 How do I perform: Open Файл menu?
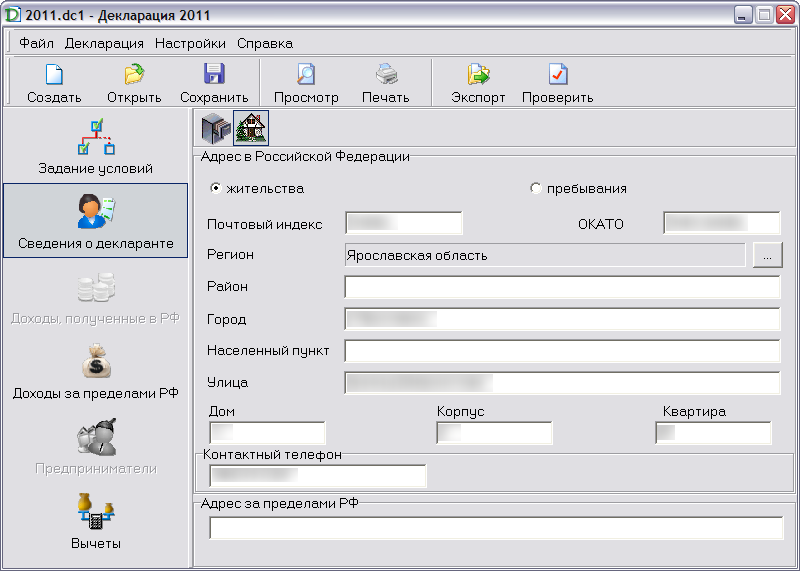[36, 43]
